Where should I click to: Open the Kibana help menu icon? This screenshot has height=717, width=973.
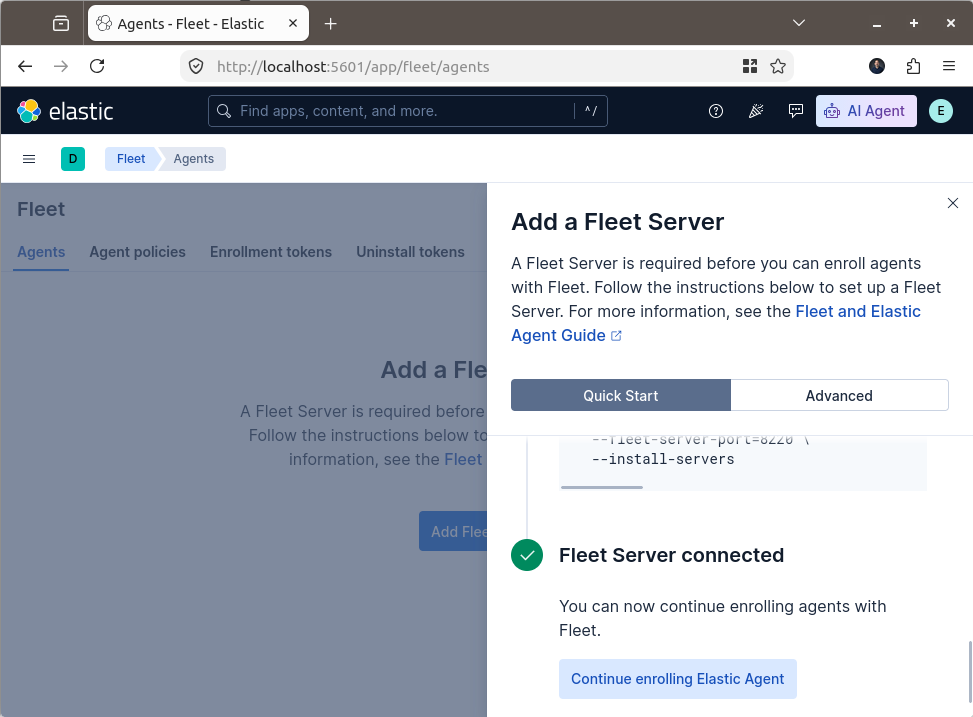click(715, 111)
